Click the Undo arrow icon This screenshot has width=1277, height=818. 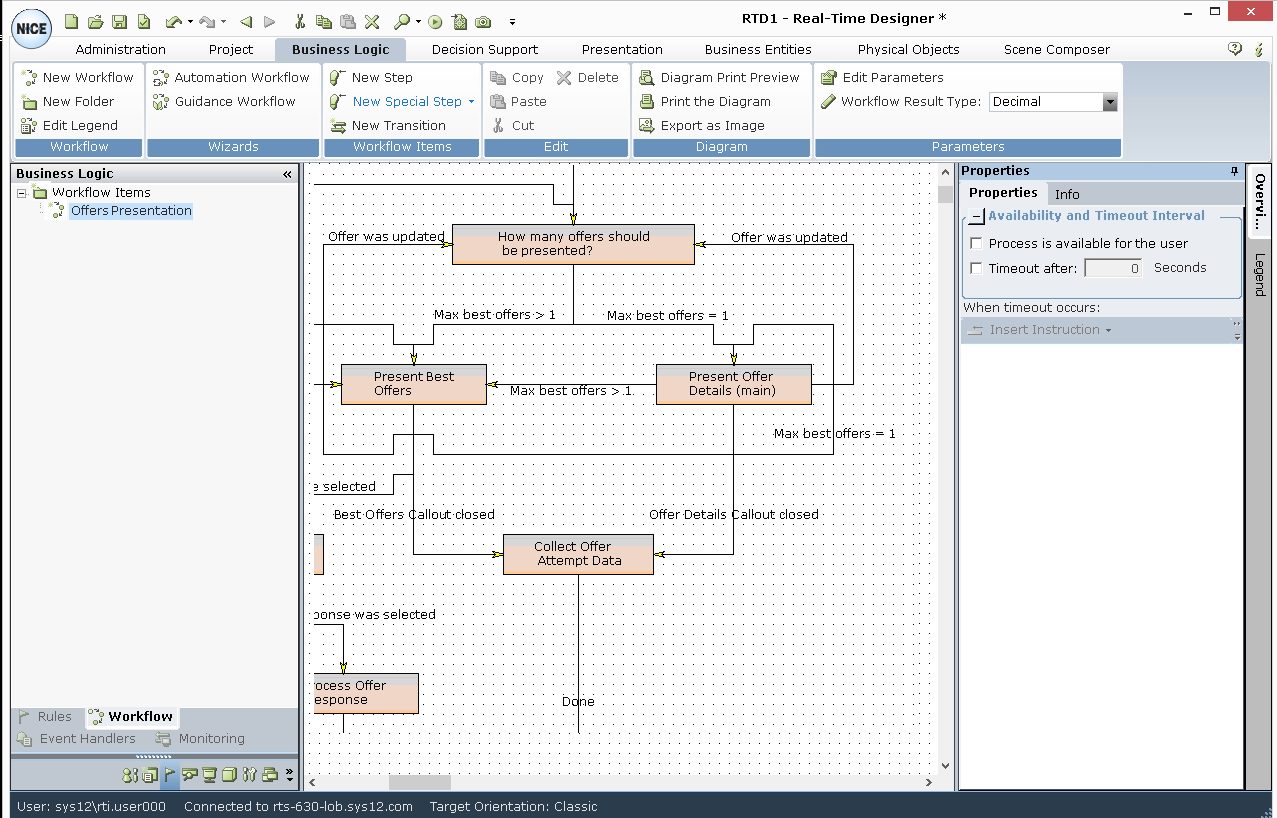(x=173, y=21)
